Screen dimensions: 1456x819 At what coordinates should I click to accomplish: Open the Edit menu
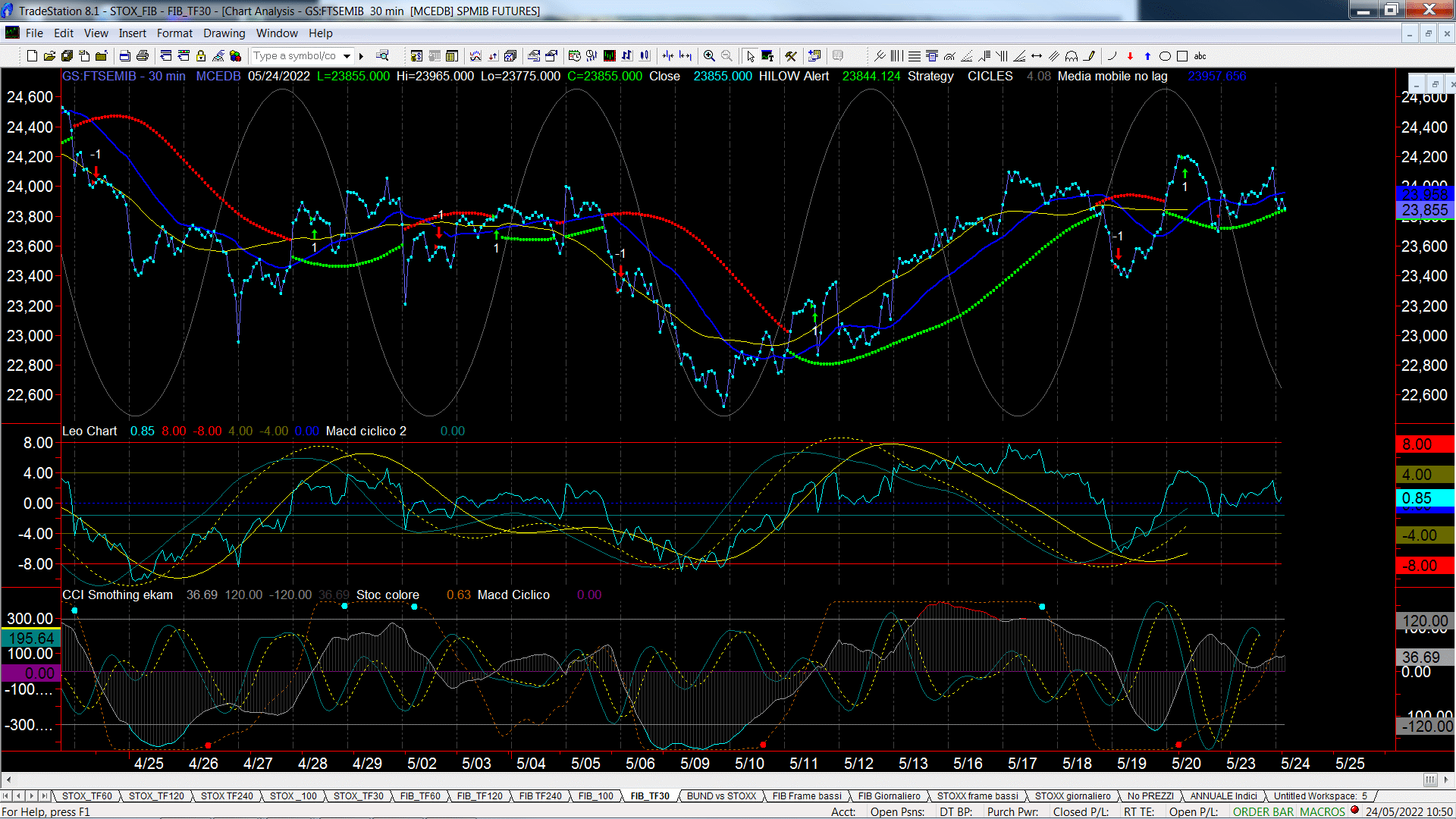click(64, 33)
